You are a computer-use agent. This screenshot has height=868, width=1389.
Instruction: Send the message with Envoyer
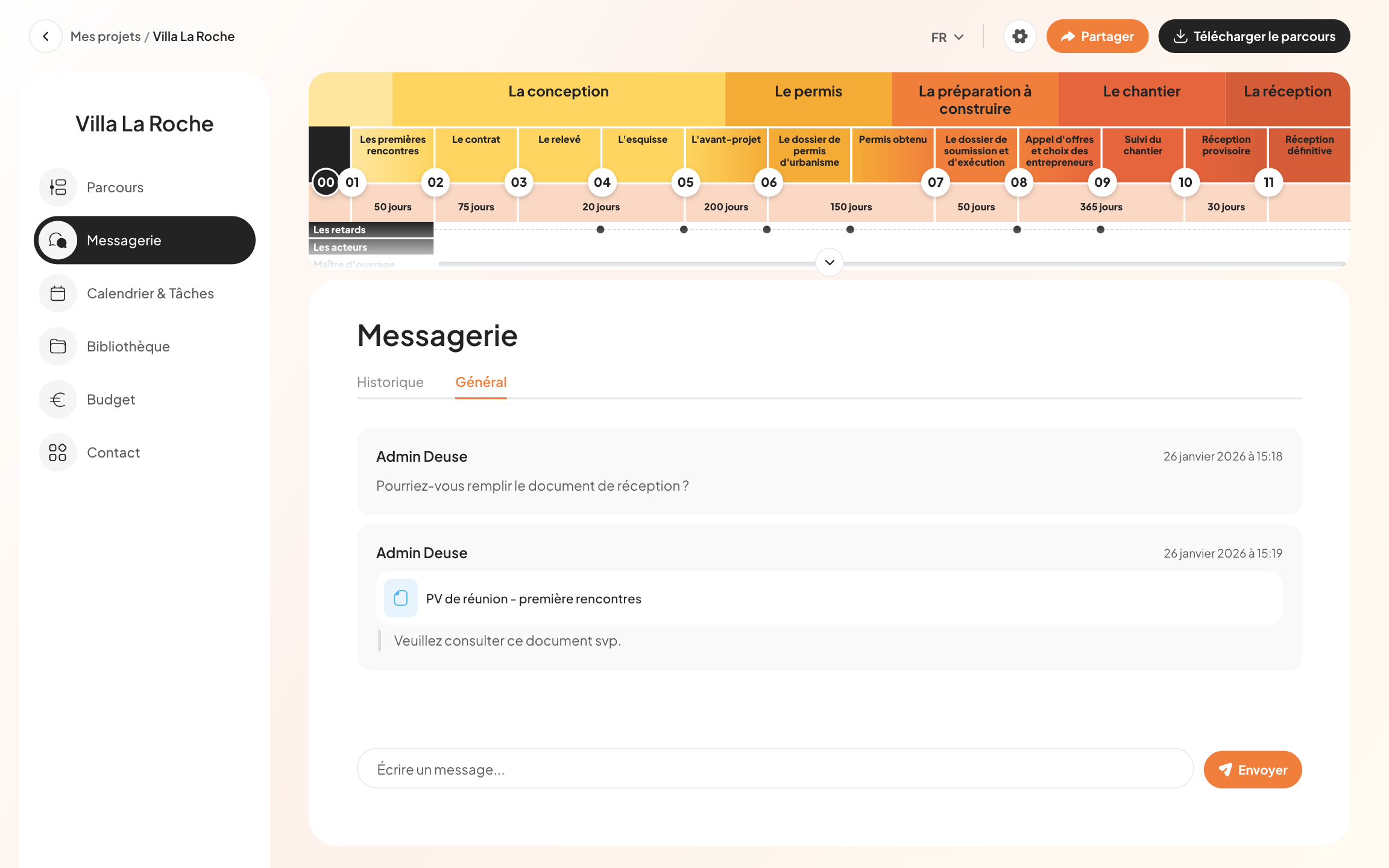pyautogui.click(x=1253, y=770)
